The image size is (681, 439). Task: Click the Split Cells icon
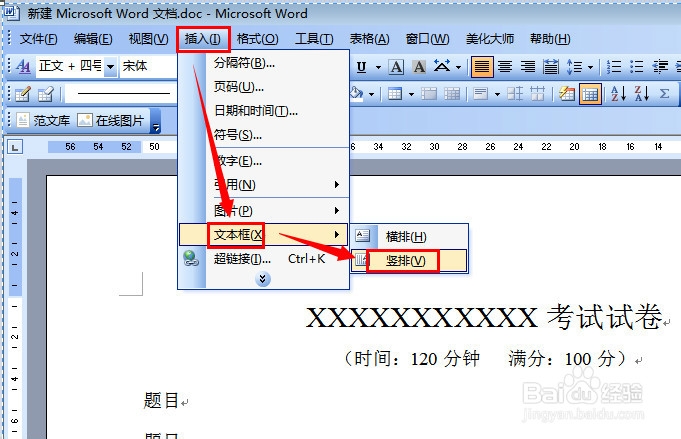pyautogui.click(x=452, y=94)
